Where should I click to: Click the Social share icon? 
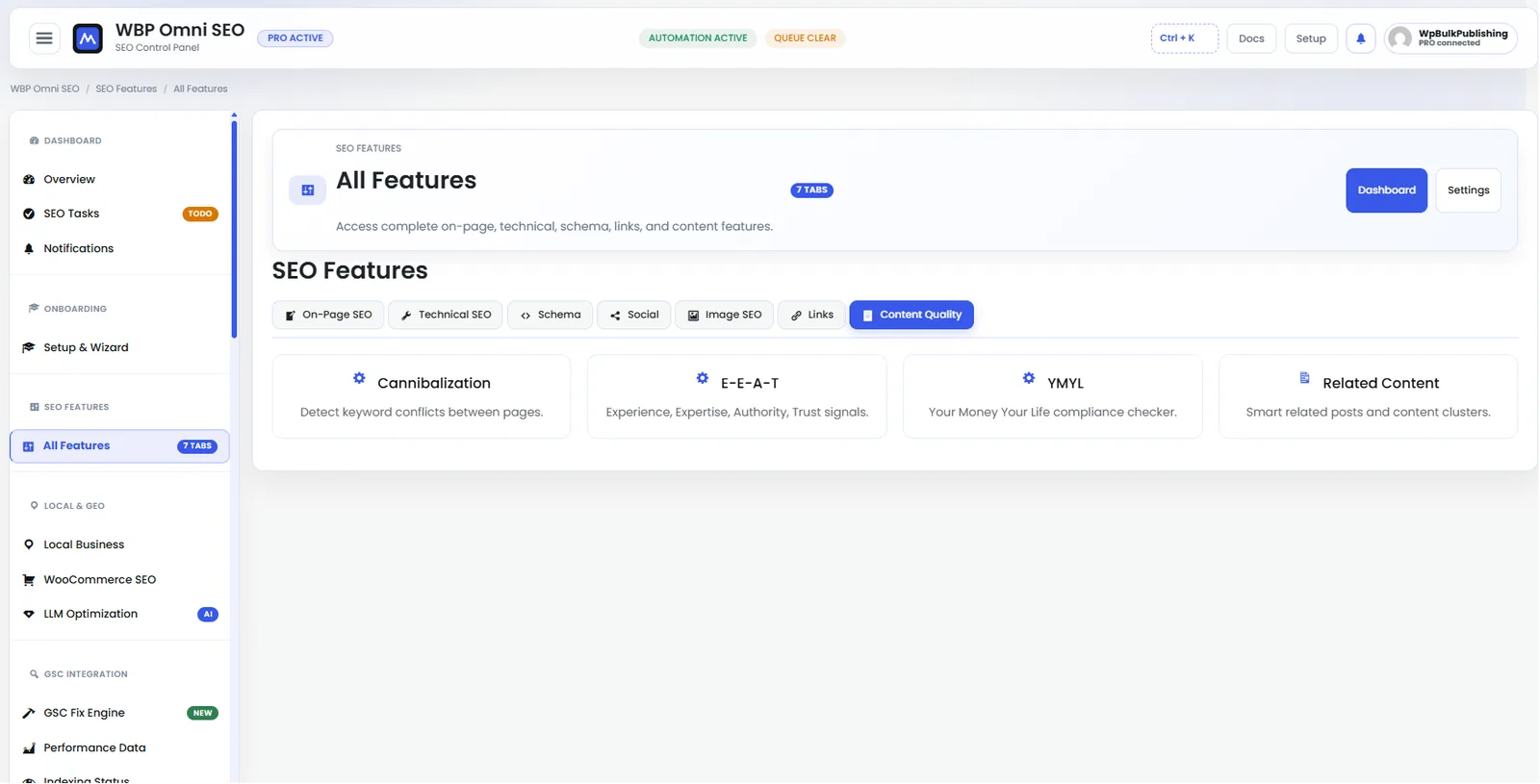tap(615, 316)
